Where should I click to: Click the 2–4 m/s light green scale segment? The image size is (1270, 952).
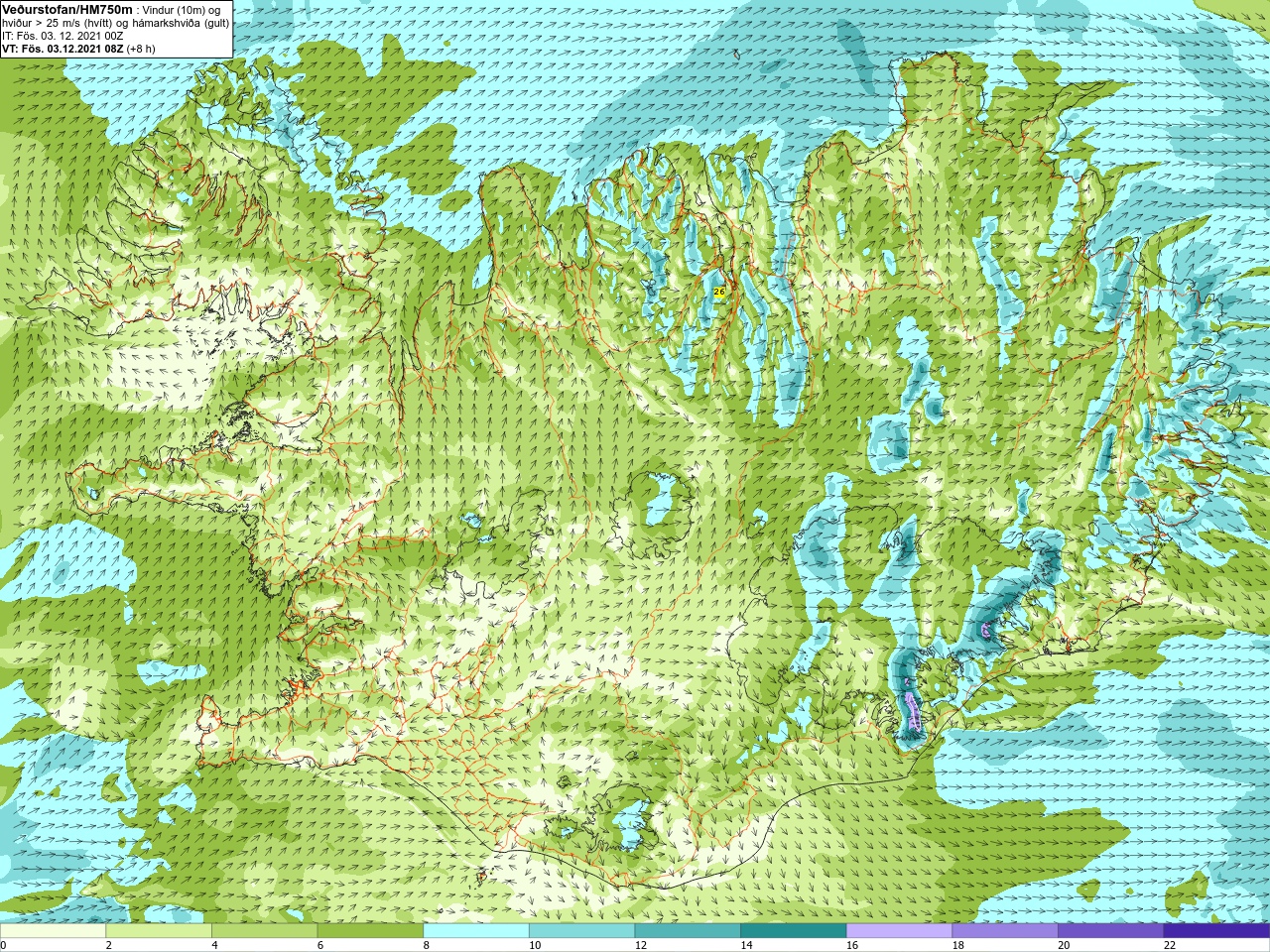click(x=159, y=931)
